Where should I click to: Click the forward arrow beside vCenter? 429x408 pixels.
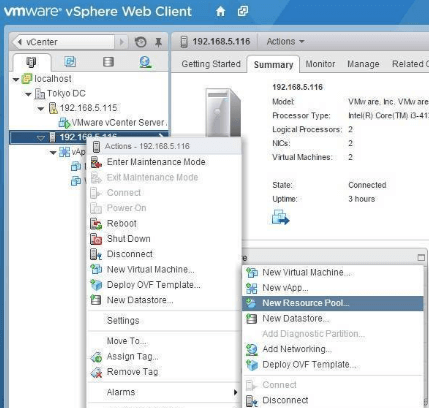tap(121, 42)
